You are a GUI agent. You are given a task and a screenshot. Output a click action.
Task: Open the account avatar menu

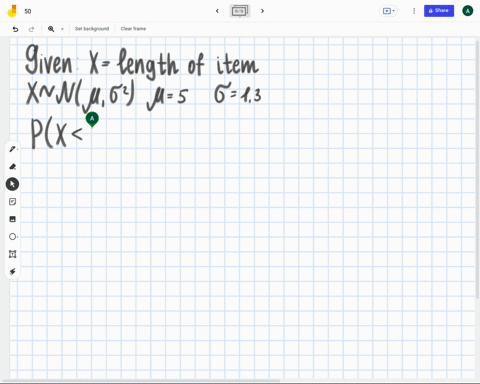coord(468,11)
